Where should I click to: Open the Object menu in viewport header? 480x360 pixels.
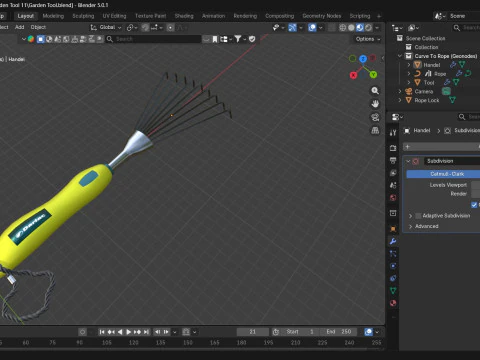tap(38, 27)
